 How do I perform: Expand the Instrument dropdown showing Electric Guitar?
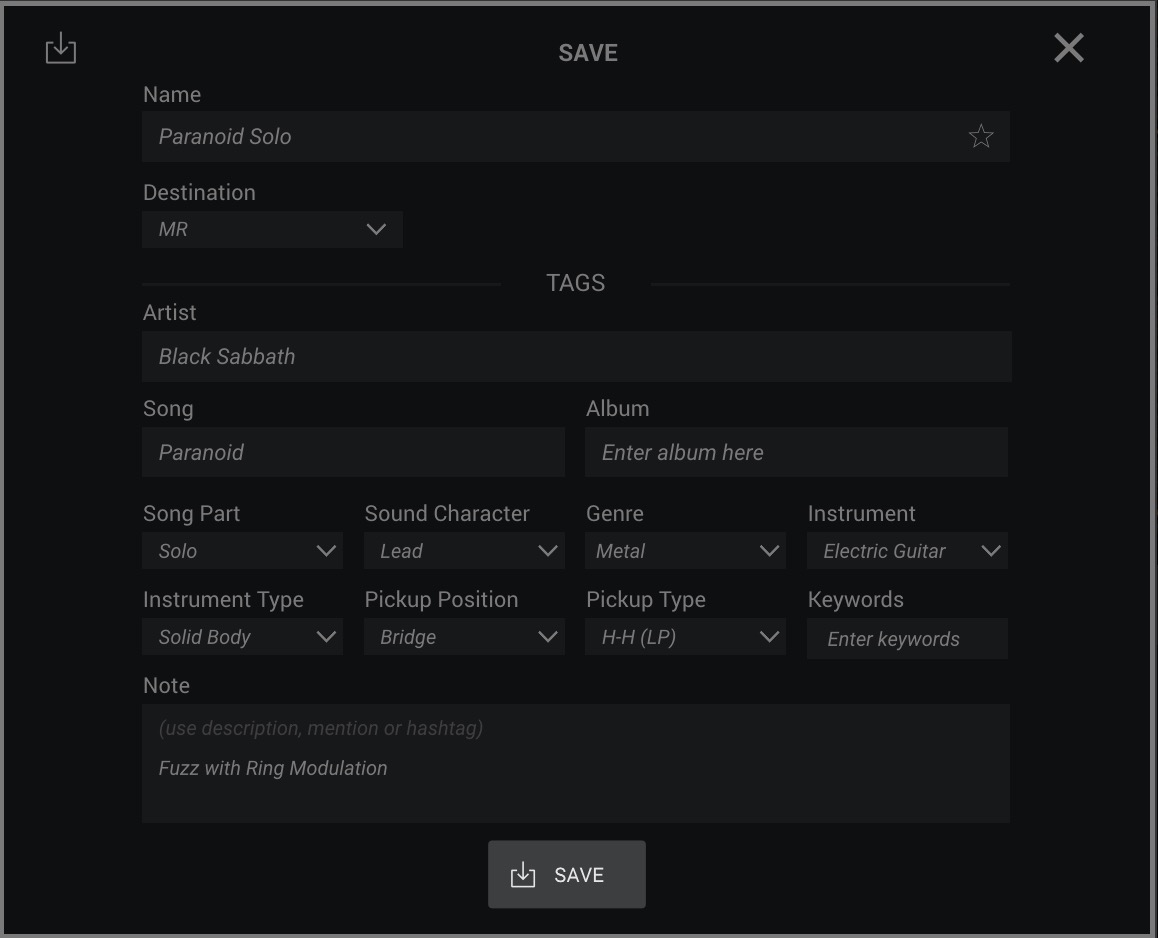click(x=907, y=551)
